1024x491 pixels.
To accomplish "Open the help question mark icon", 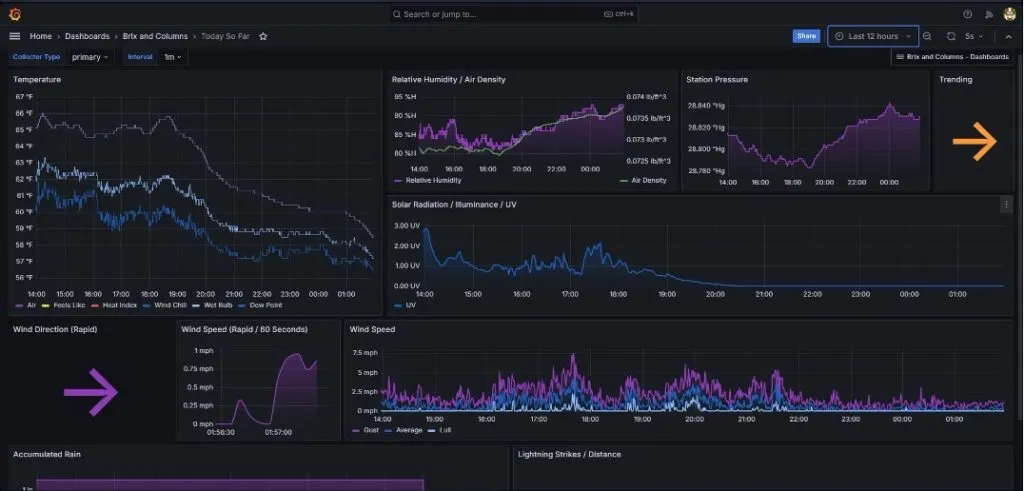I will click(x=967, y=14).
